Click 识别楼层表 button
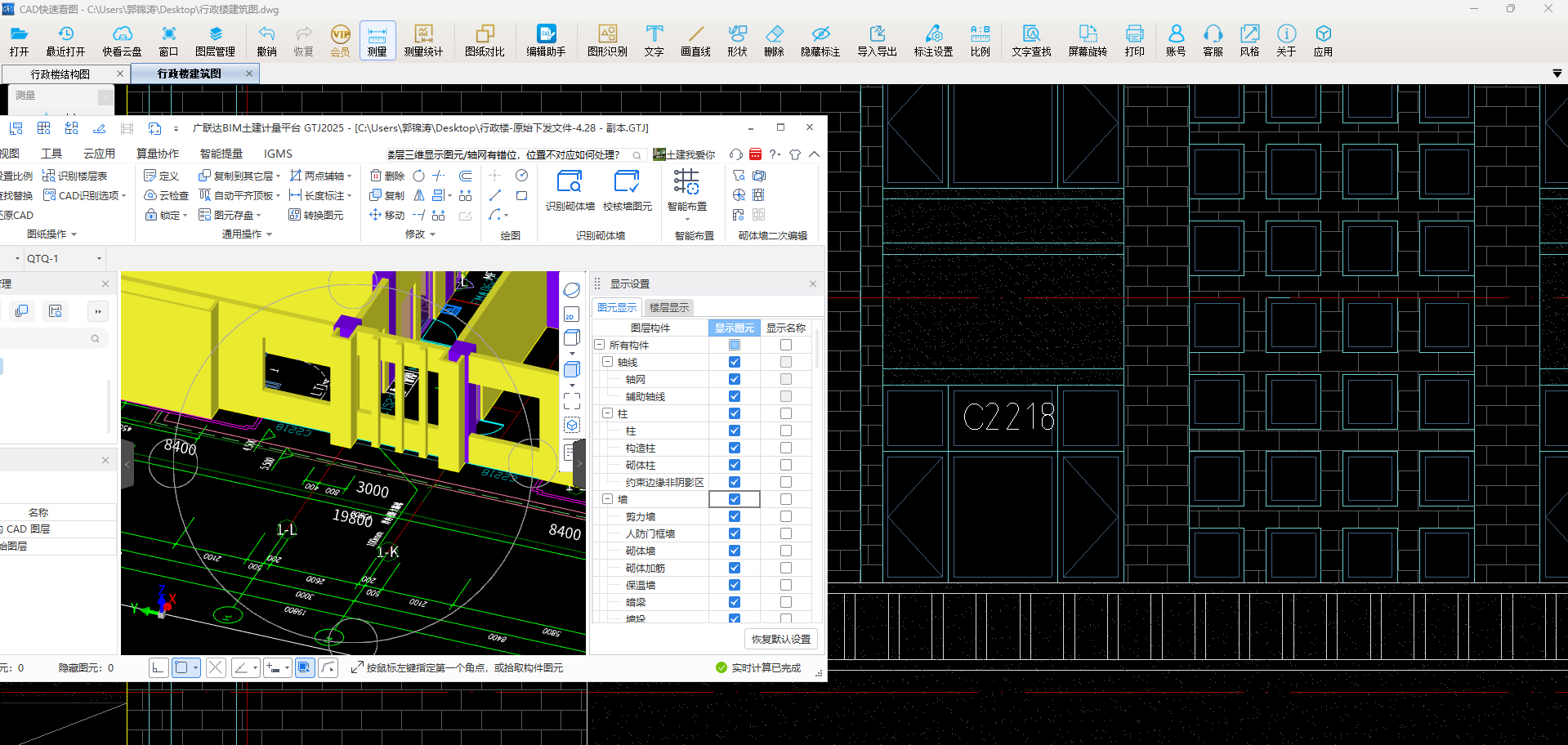 tap(74, 176)
